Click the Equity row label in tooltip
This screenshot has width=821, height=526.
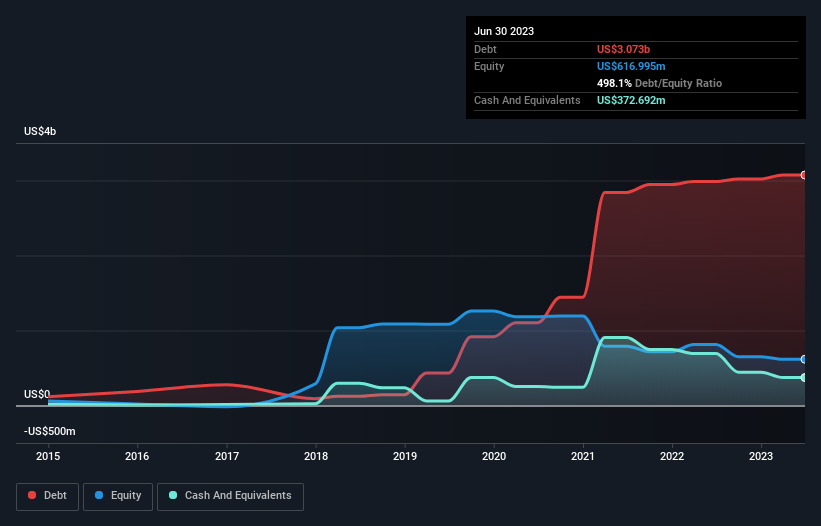[x=489, y=66]
